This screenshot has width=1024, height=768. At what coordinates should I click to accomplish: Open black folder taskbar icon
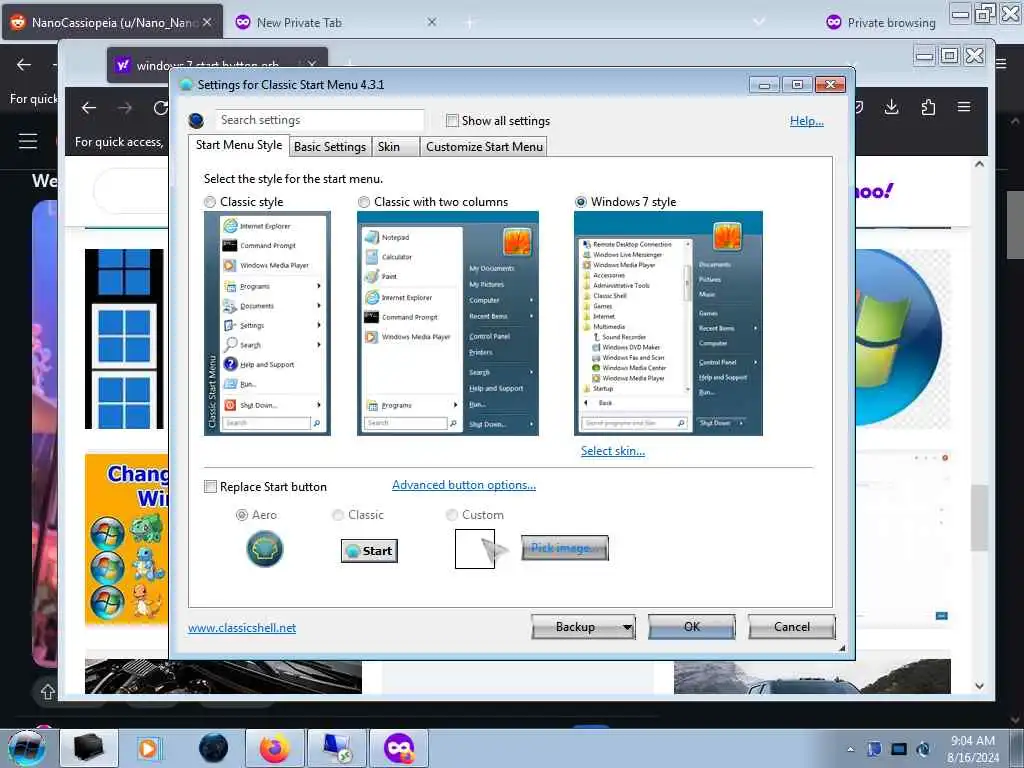[89, 748]
